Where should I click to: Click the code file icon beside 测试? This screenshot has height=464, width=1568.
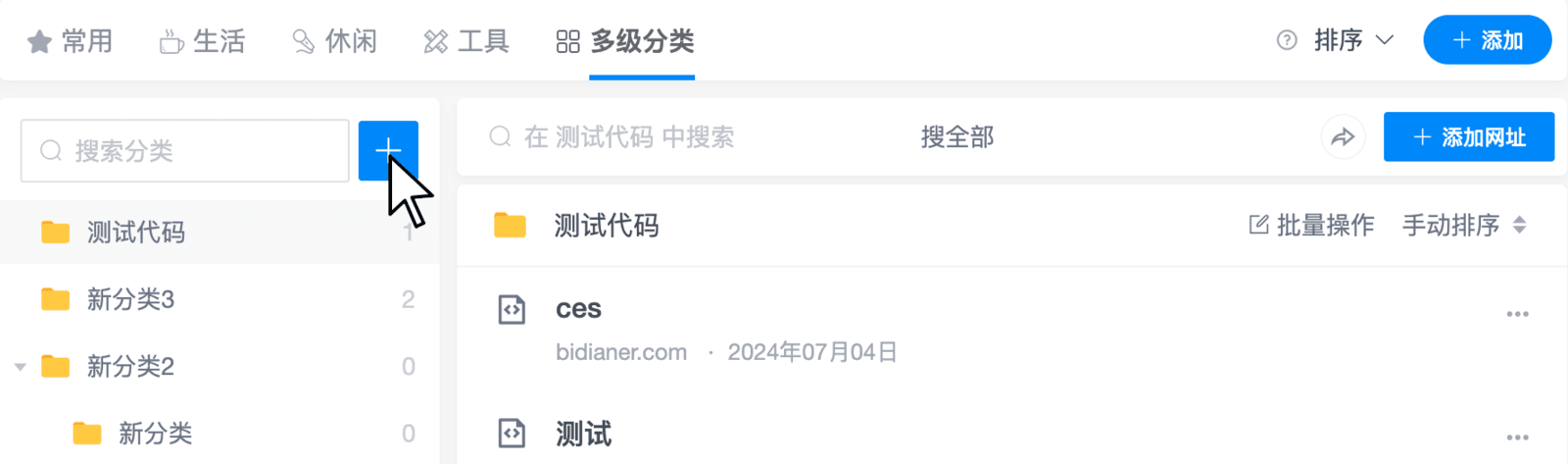[512, 434]
